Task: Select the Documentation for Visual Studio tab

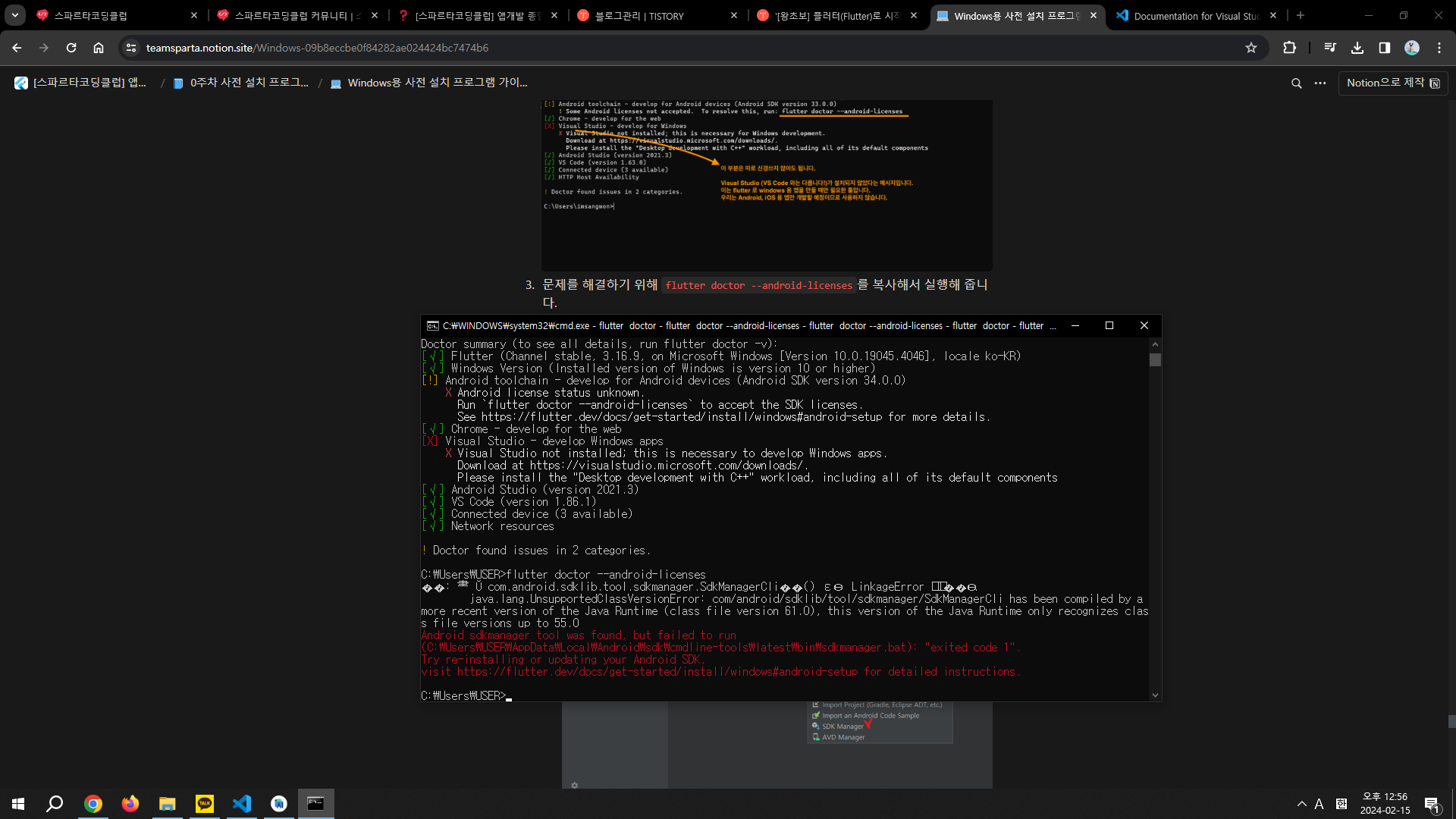Action: 1196,15
